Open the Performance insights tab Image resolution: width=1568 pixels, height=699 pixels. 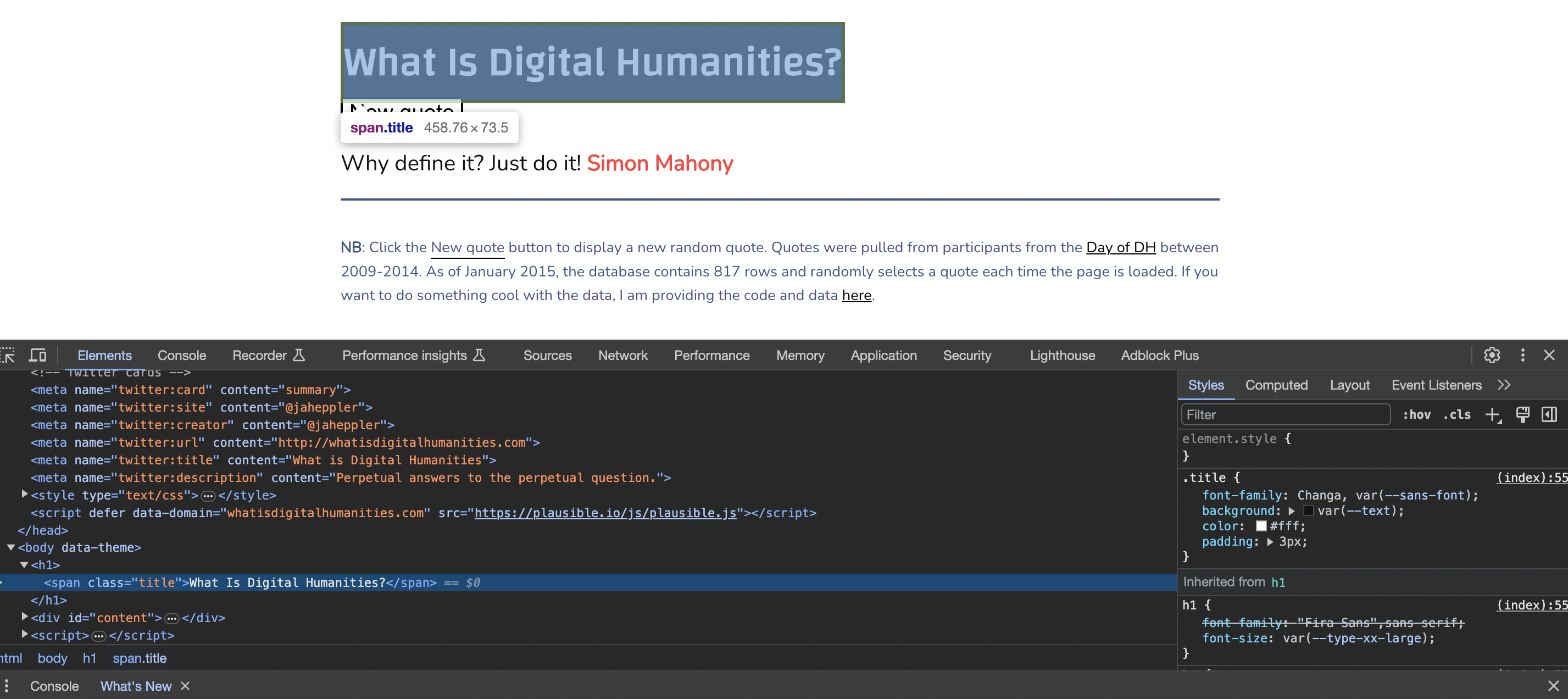(x=413, y=355)
